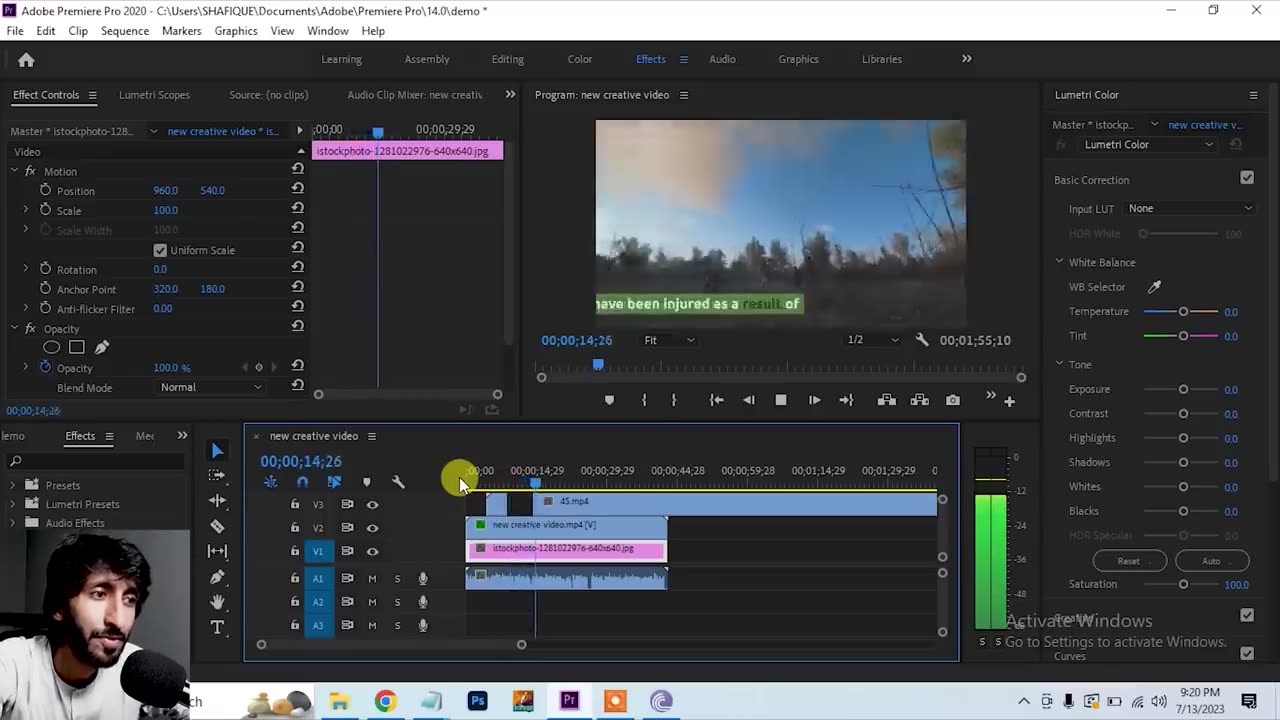Screen dimensions: 1280x720
Task: Toggle V1 track output eye
Action: coord(372,551)
